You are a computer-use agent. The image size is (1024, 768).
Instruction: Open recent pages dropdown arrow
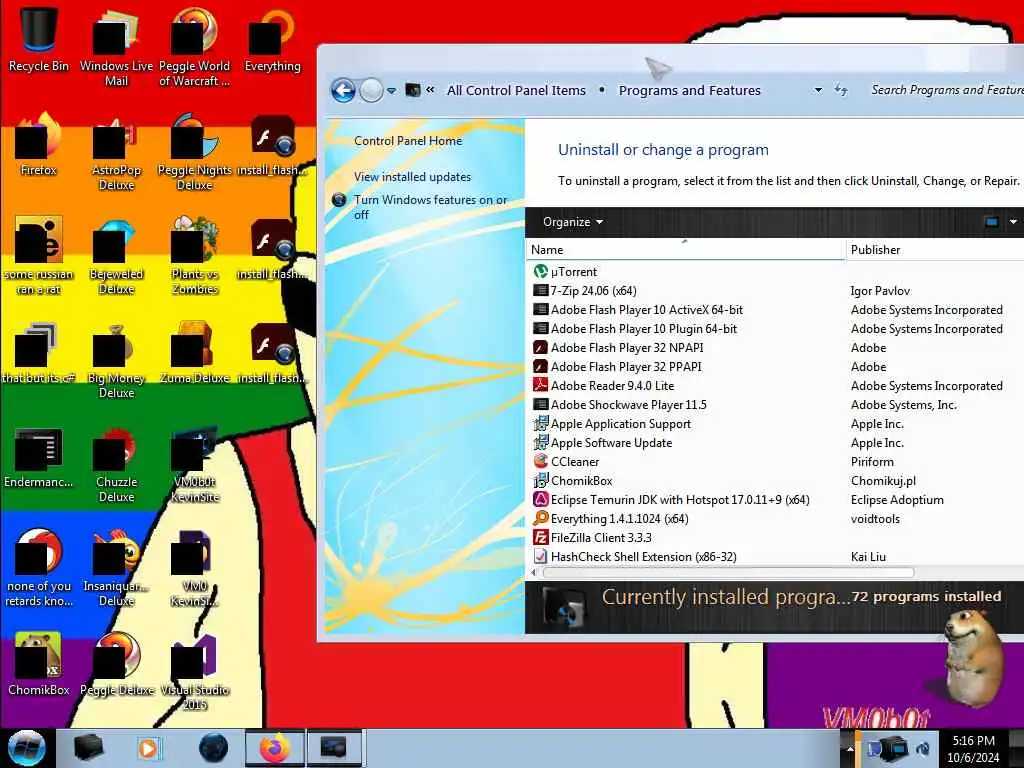point(391,91)
